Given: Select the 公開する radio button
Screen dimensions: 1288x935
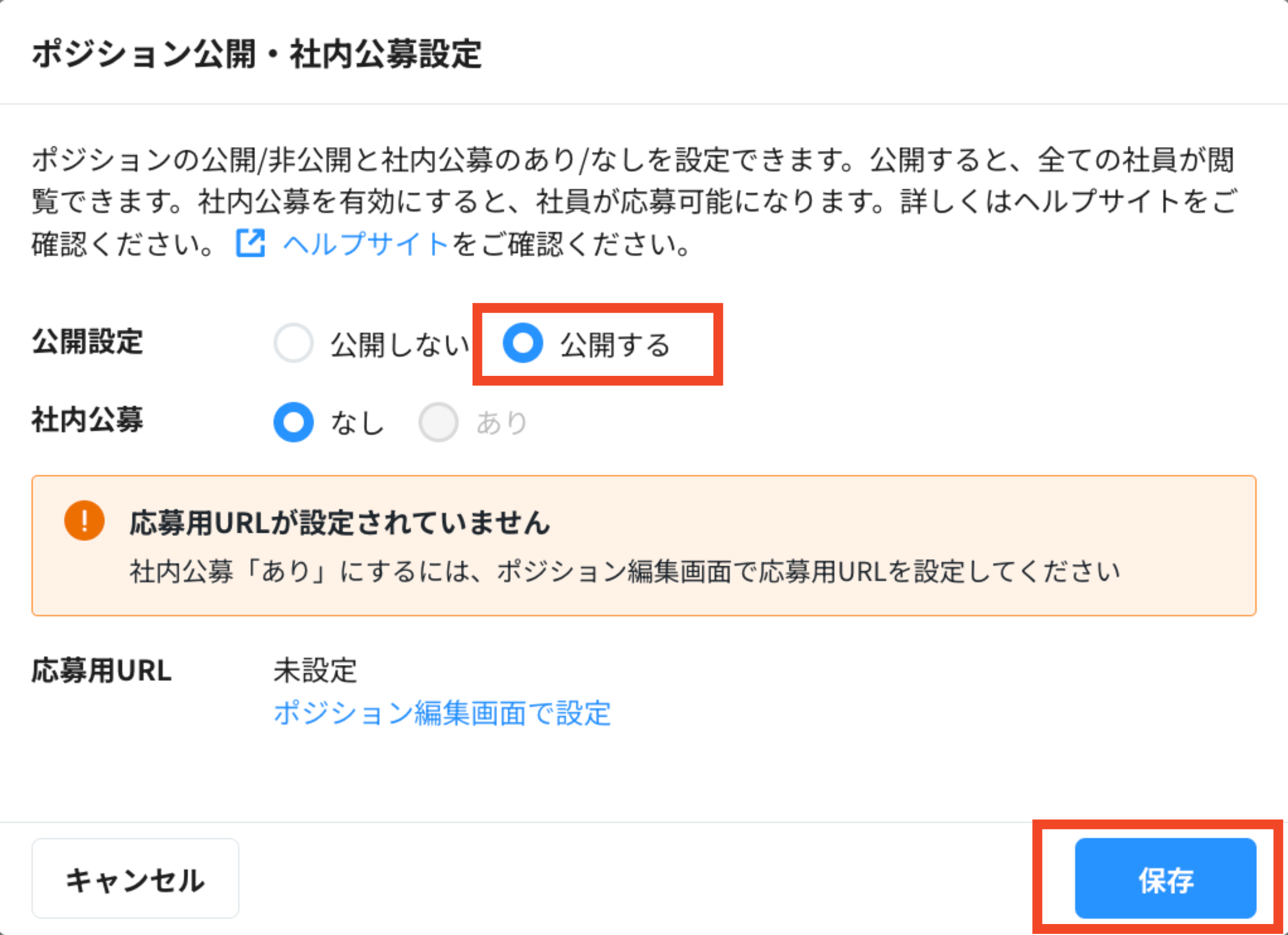Looking at the screenshot, I should [x=522, y=343].
